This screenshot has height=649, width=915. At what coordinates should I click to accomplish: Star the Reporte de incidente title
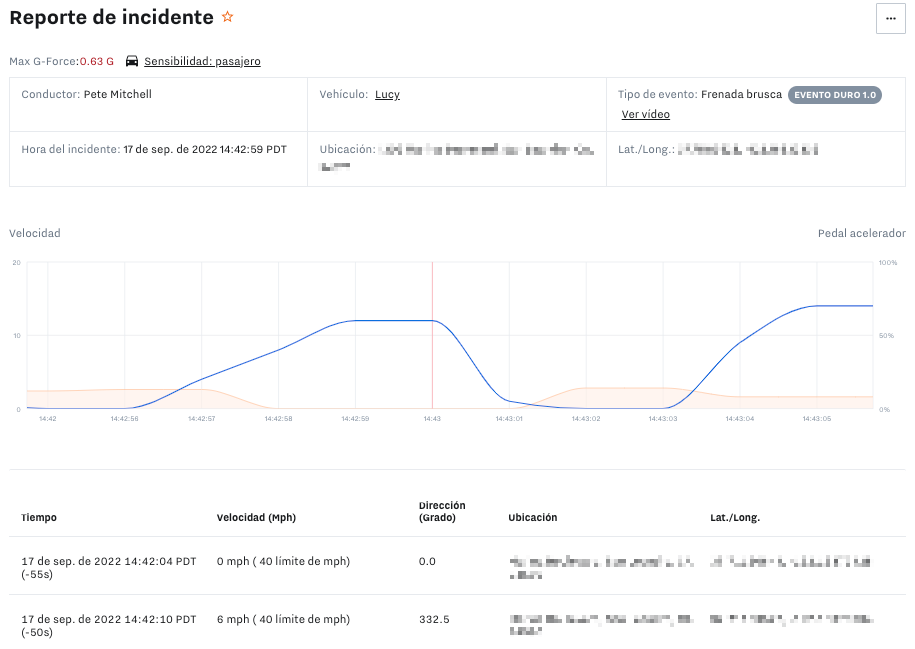point(228,17)
